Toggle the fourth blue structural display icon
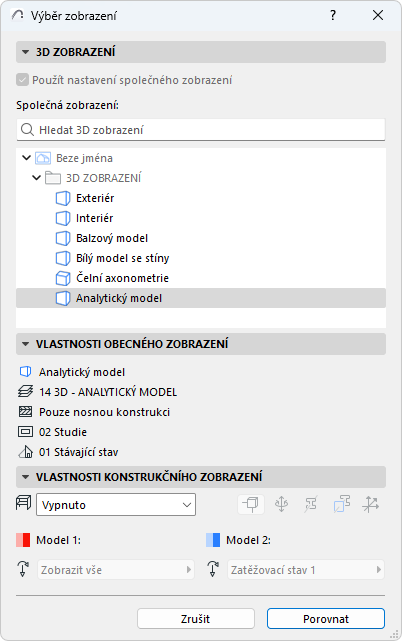The width and height of the screenshot is (402, 641). (x=341, y=504)
